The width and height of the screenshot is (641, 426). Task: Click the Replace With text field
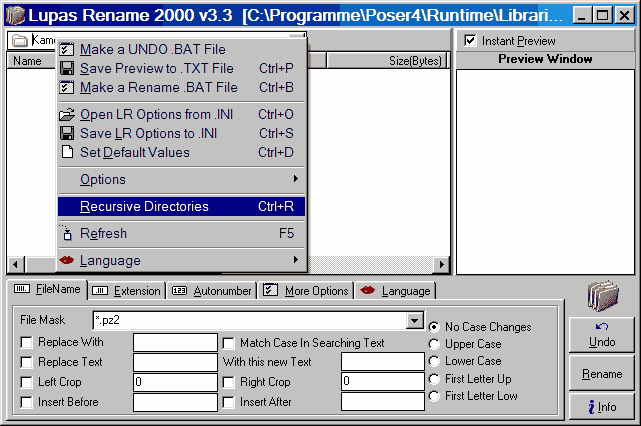(175, 342)
